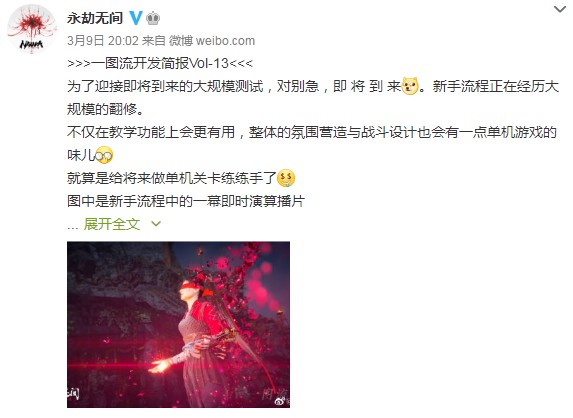Click the blue verified V badge
This screenshot has width=573, height=418.
coord(136,18)
